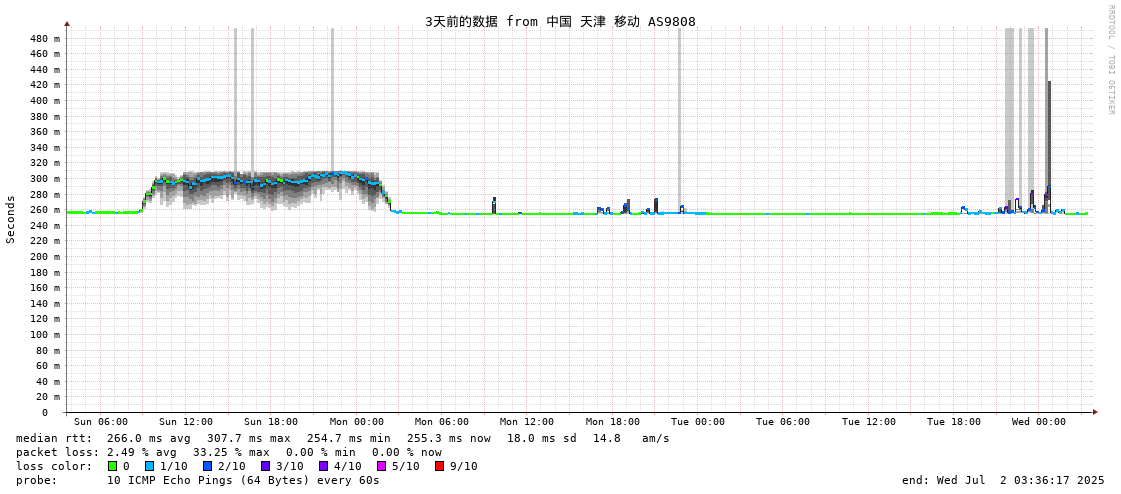The width and height of the screenshot is (1121, 494).
Task: Click the green 0 loss color swatch
Action: tap(112, 466)
